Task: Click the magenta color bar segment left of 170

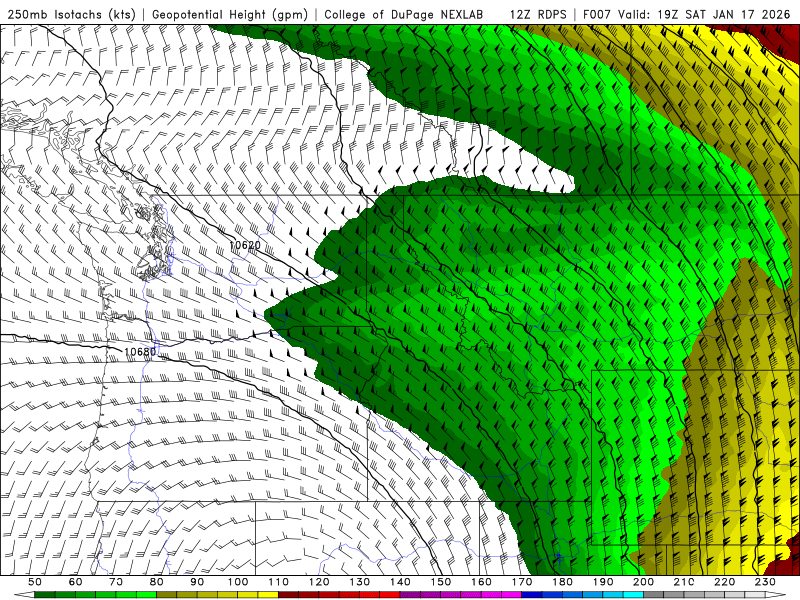Action: tap(512, 595)
